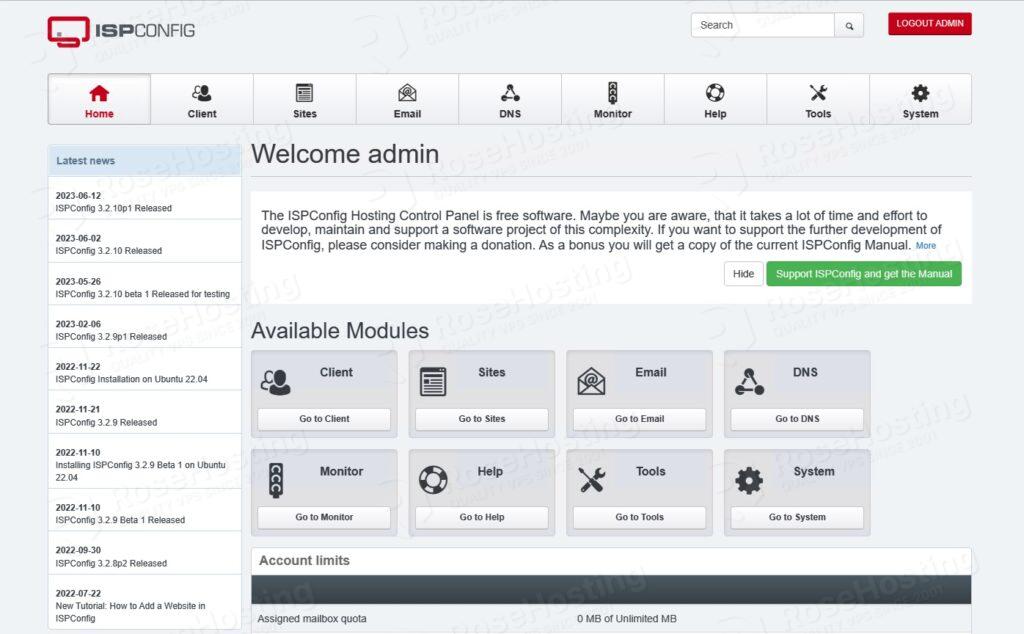Hide the donation notice
This screenshot has height=634, width=1024.
743,274
